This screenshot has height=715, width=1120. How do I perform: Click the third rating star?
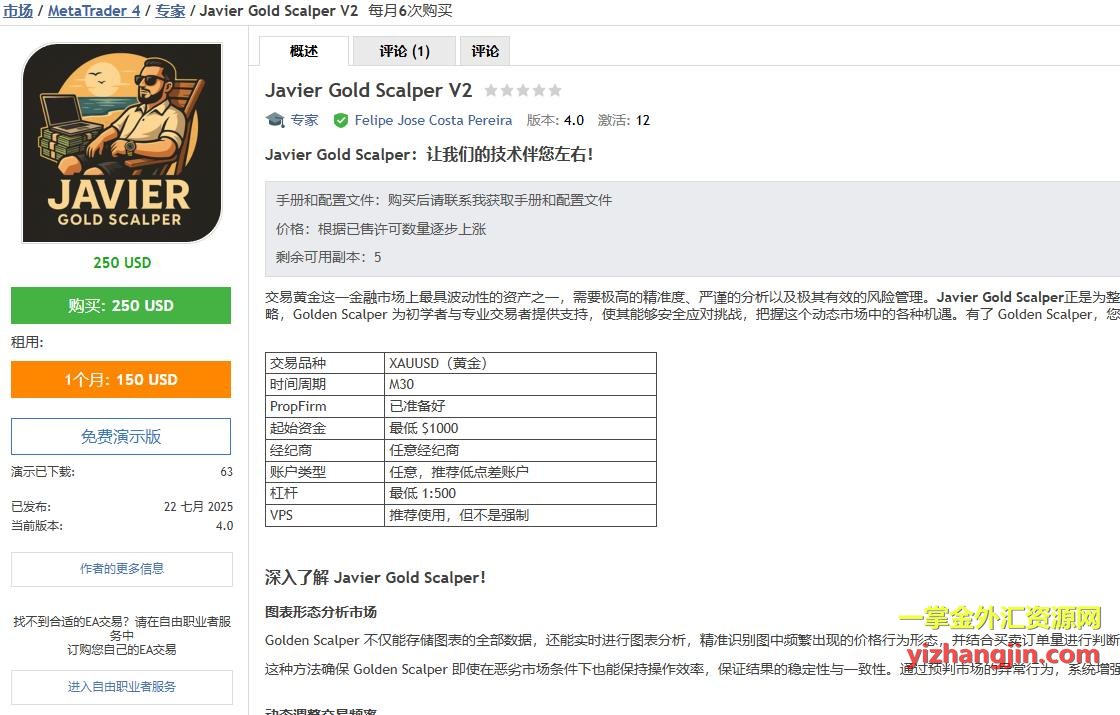tap(523, 91)
